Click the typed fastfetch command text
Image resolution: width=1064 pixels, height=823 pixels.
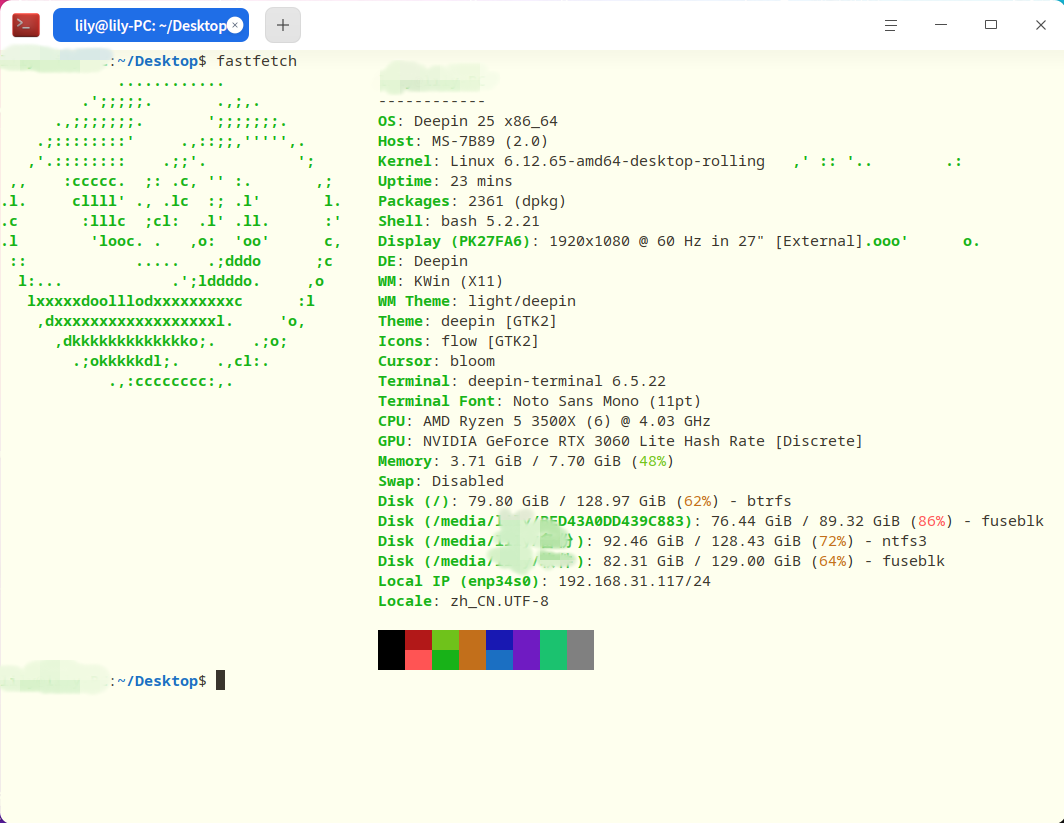256,61
